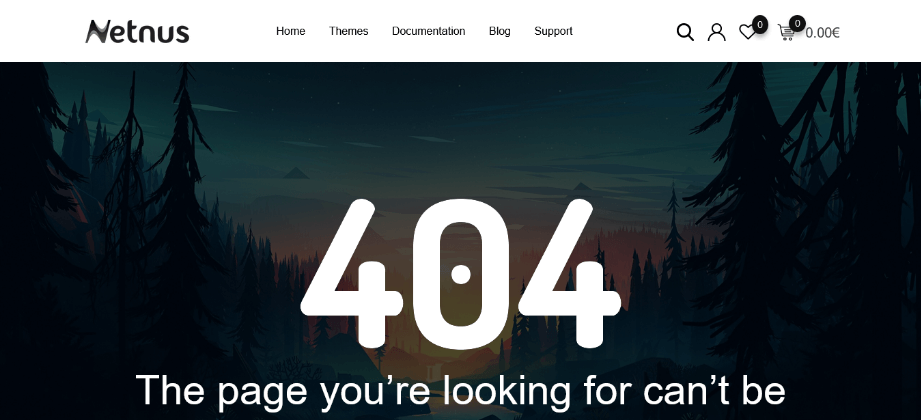Open the Themes menu item
Image resolution: width=921 pixels, height=420 pixels.
(x=348, y=31)
